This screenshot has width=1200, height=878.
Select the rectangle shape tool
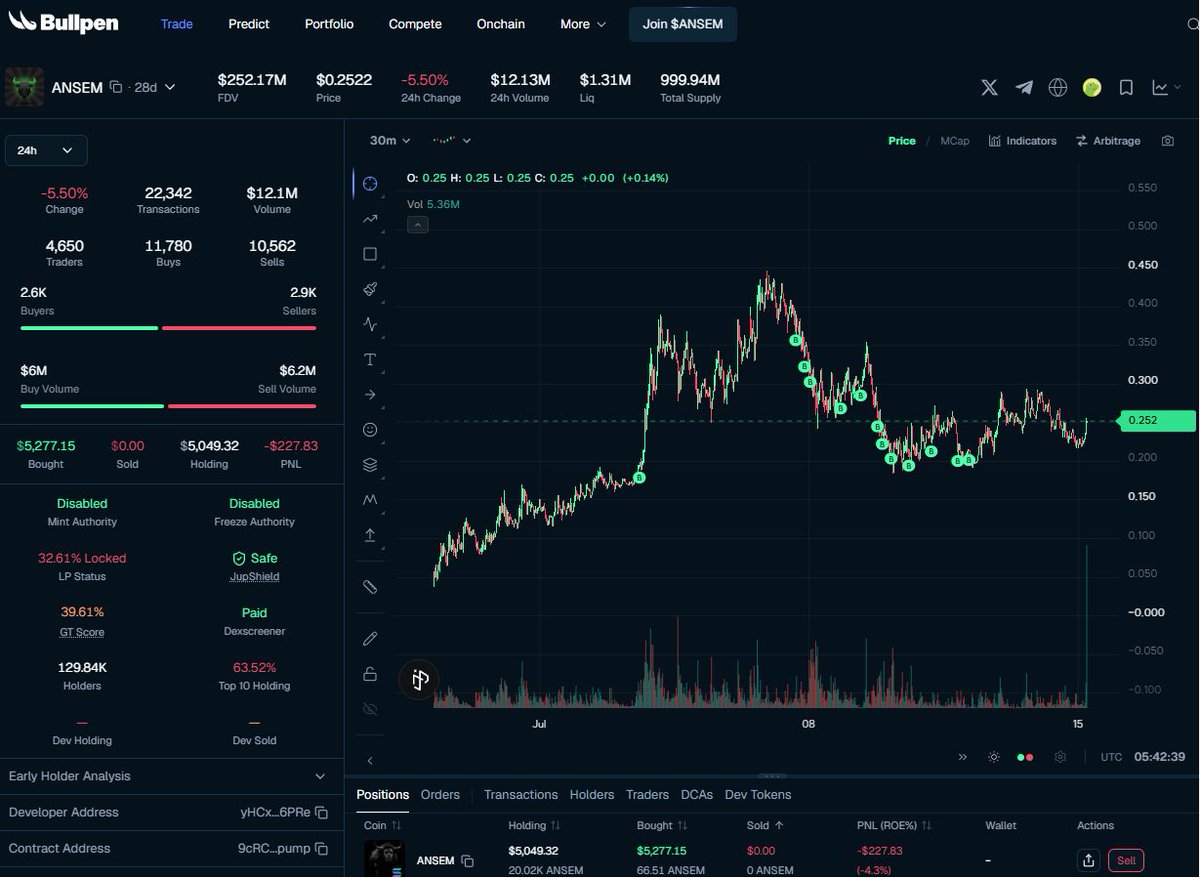pos(370,254)
